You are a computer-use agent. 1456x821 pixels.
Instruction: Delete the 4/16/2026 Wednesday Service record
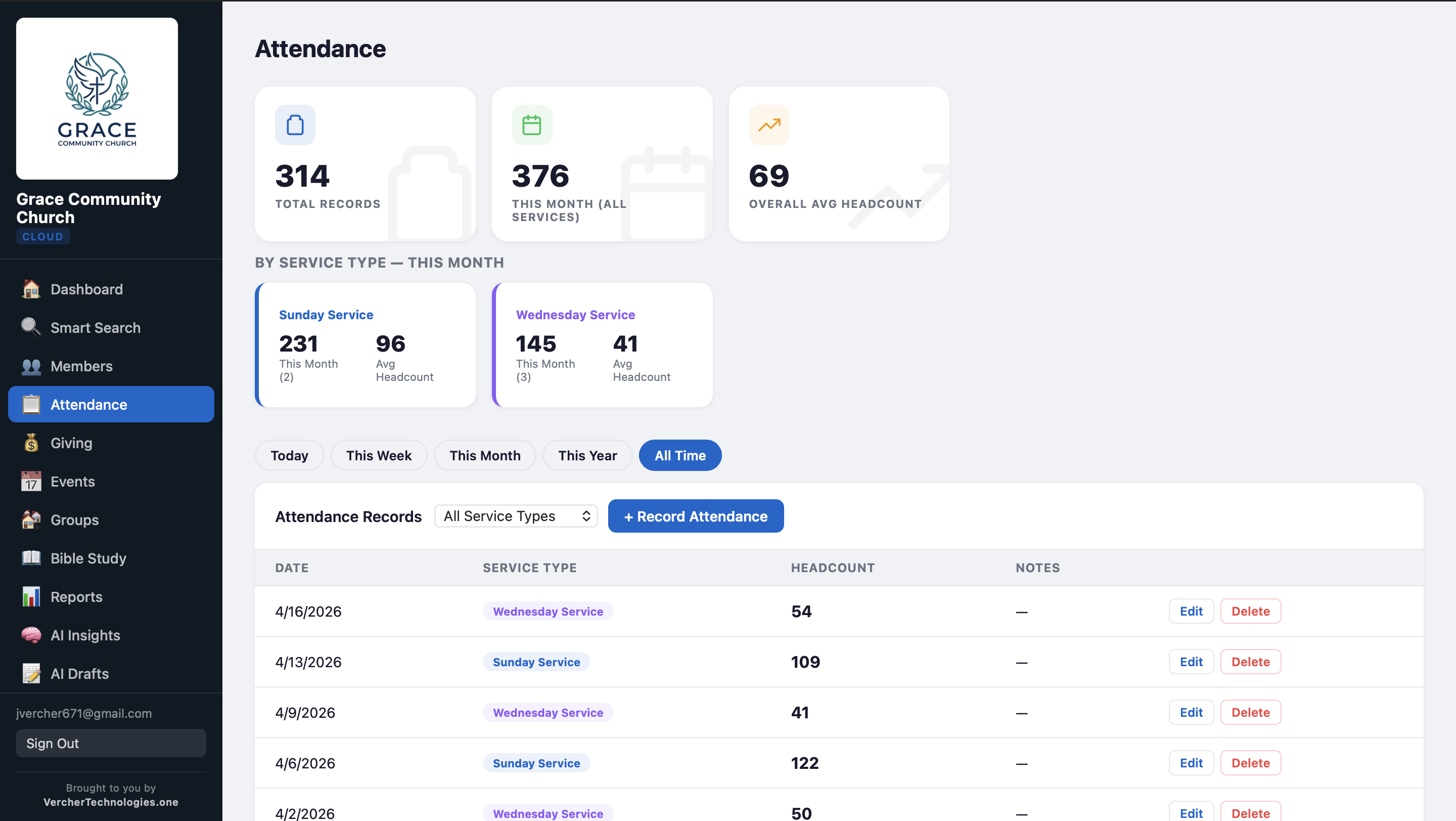point(1250,611)
